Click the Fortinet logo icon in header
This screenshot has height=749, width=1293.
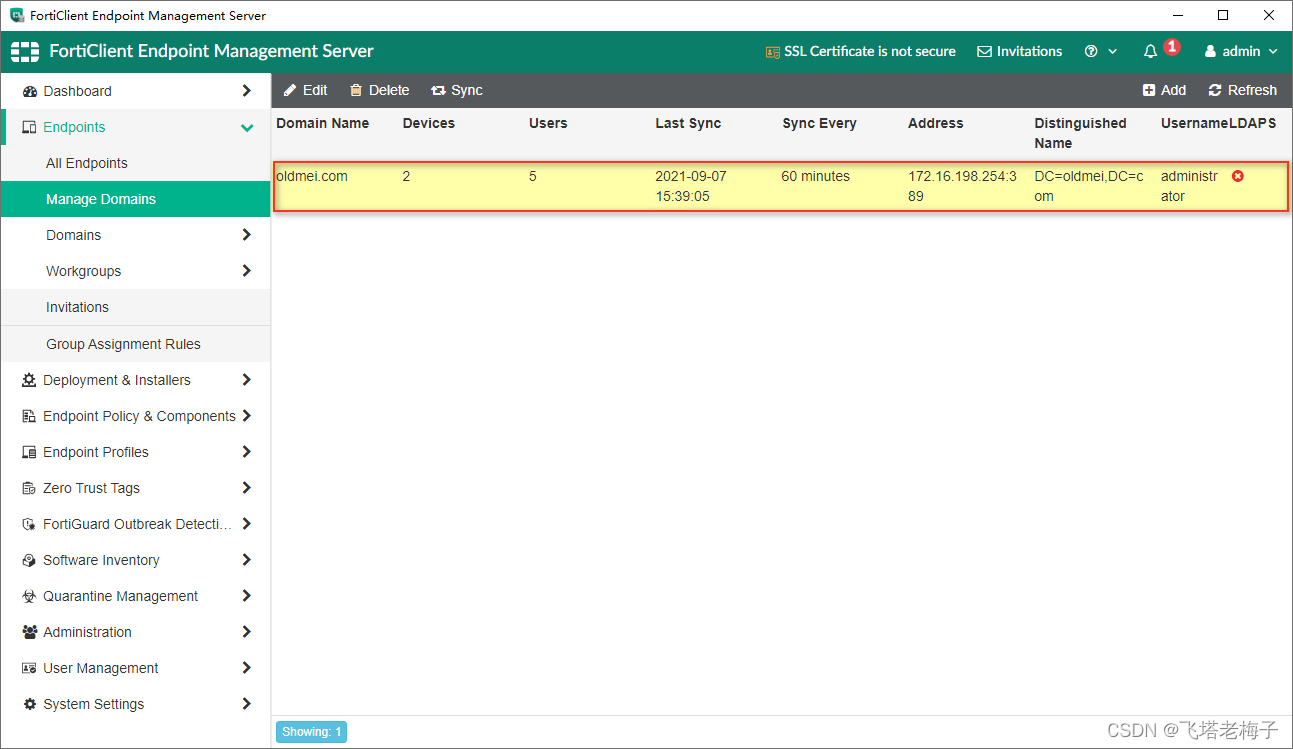click(25, 51)
